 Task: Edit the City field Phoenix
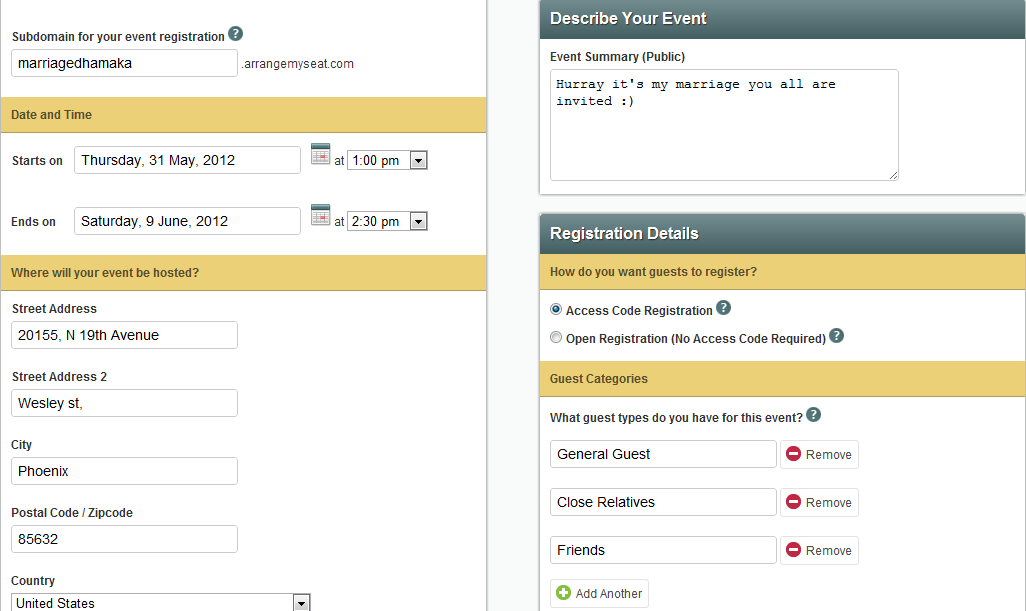click(x=124, y=471)
